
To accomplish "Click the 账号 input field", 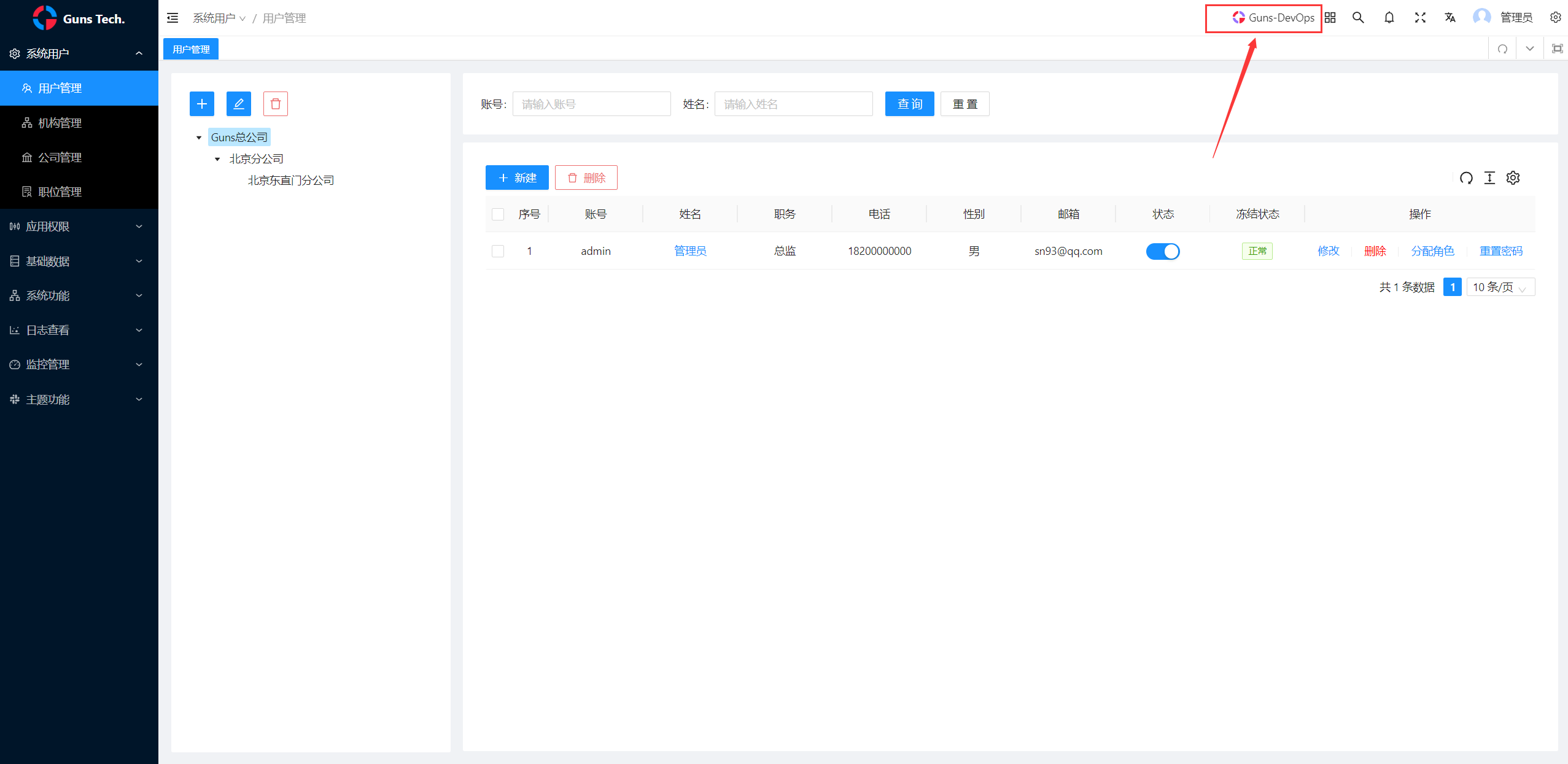I will click(591, 104).
